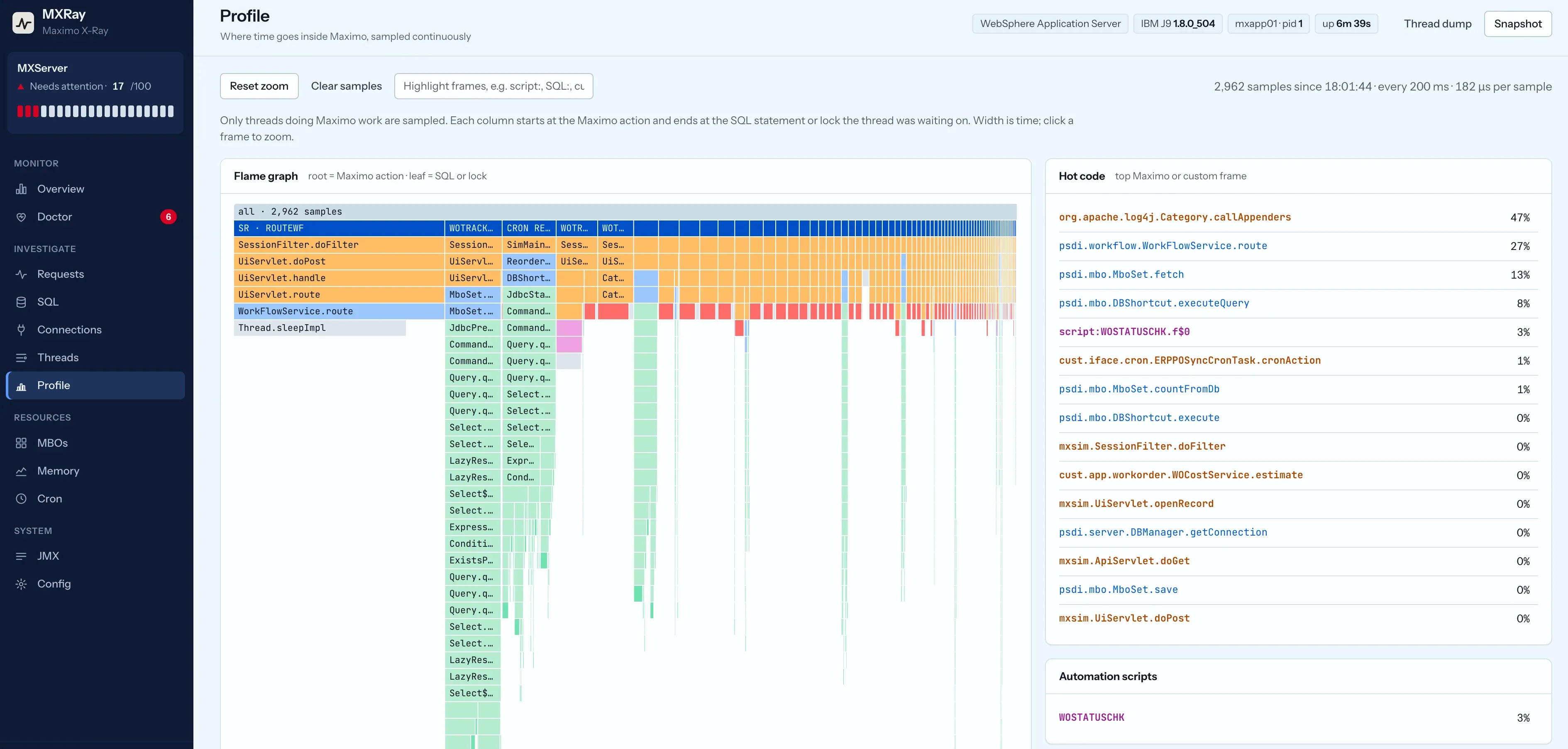
Task: Click the SimMain… frame in CRON column
Action: point(528,245)
